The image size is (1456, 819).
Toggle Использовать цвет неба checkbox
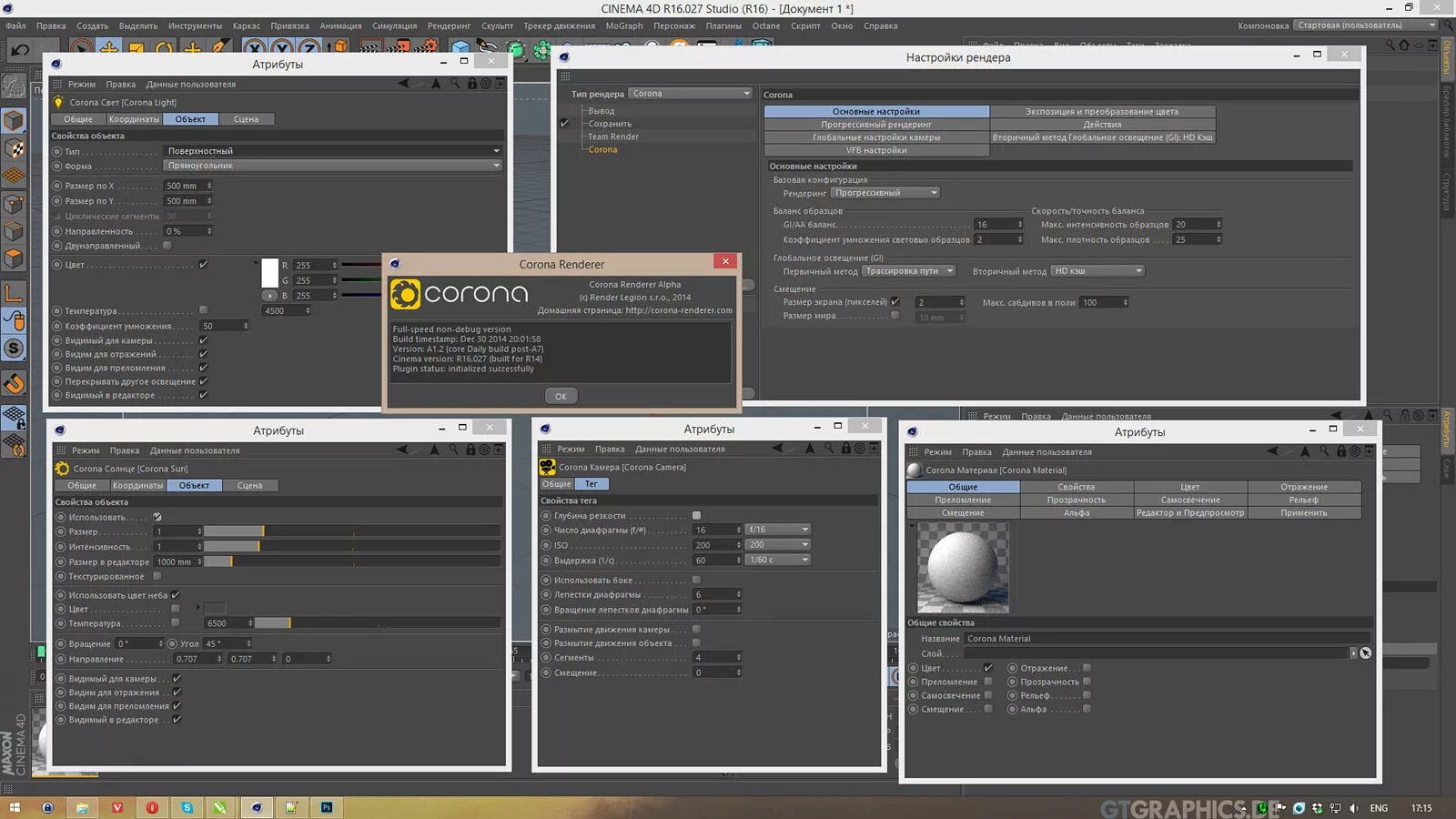[176, 595]
